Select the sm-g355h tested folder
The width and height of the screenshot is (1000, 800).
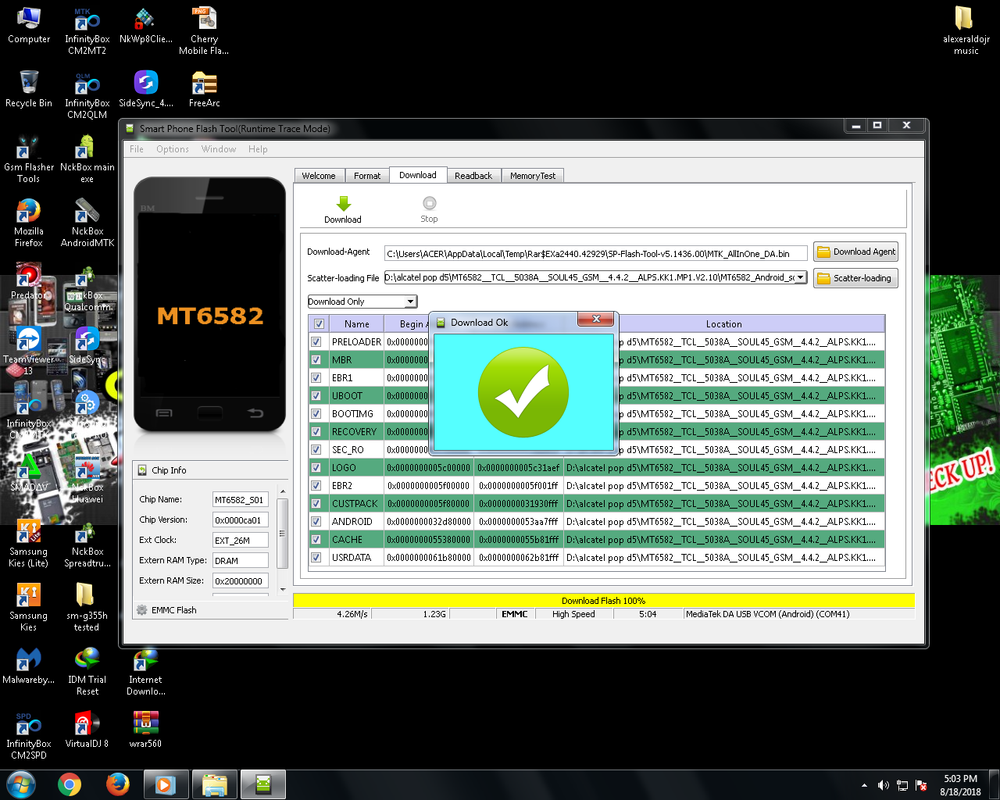coord(87,608)
